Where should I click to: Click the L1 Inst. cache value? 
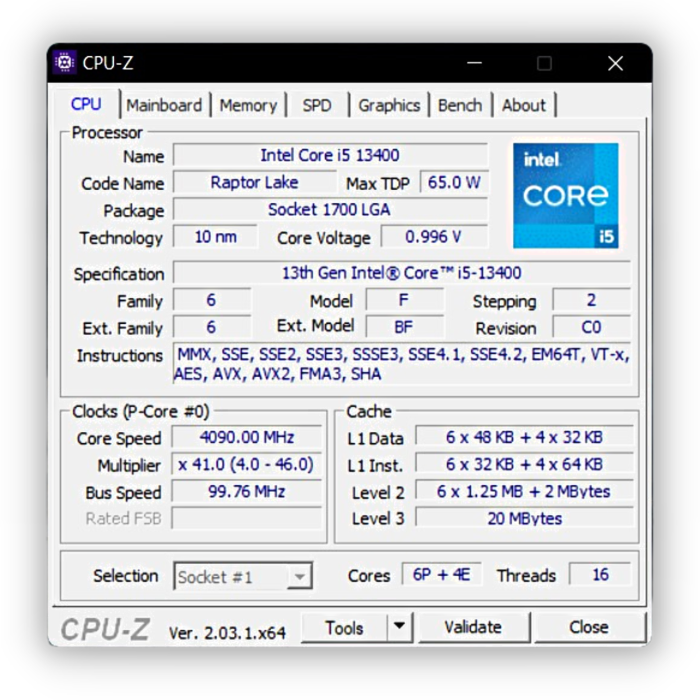(x=524, y=464)
